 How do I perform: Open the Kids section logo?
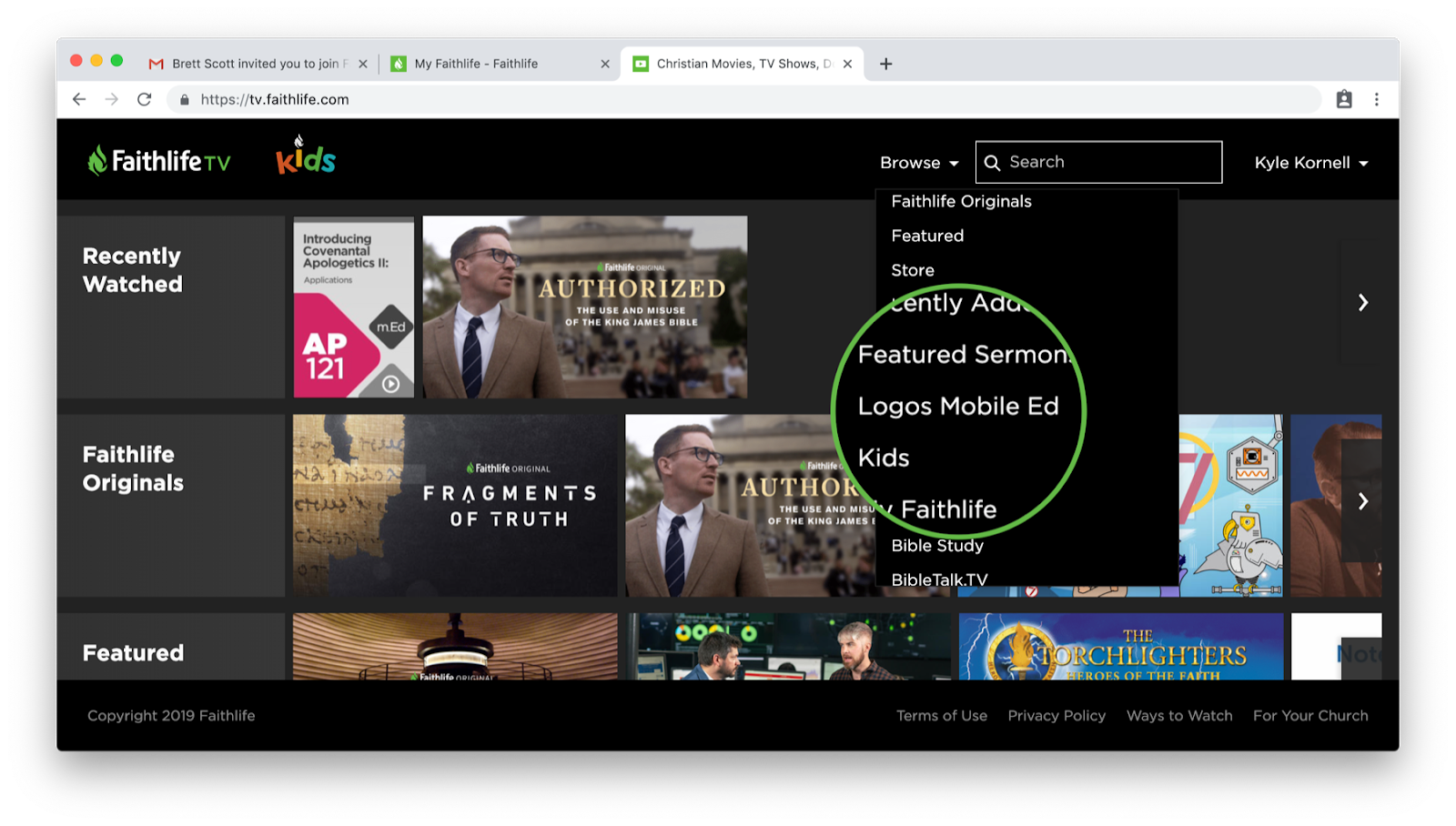(x=306, y=156)
